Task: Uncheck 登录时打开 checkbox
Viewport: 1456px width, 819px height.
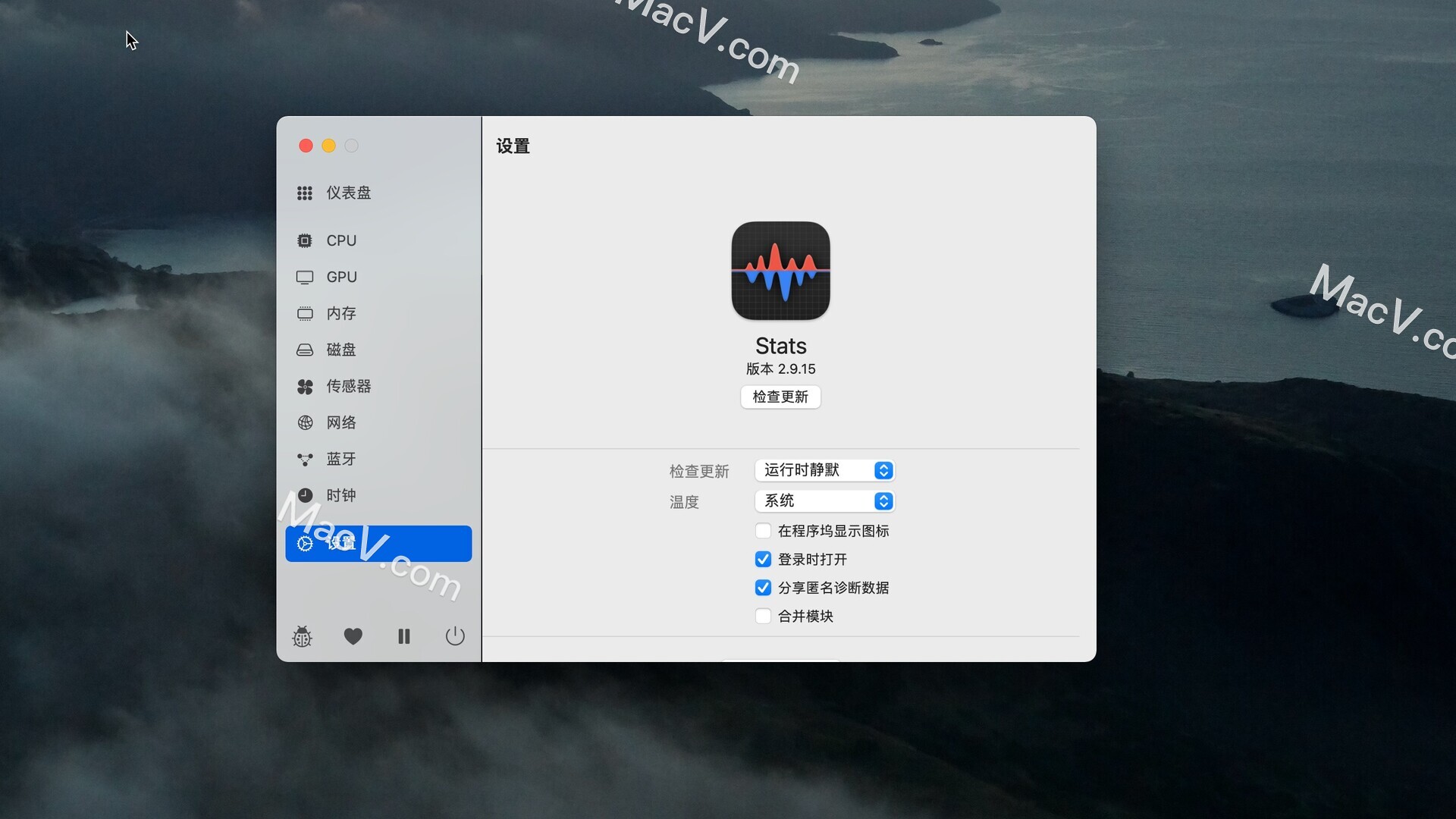Action: [763, 560]
